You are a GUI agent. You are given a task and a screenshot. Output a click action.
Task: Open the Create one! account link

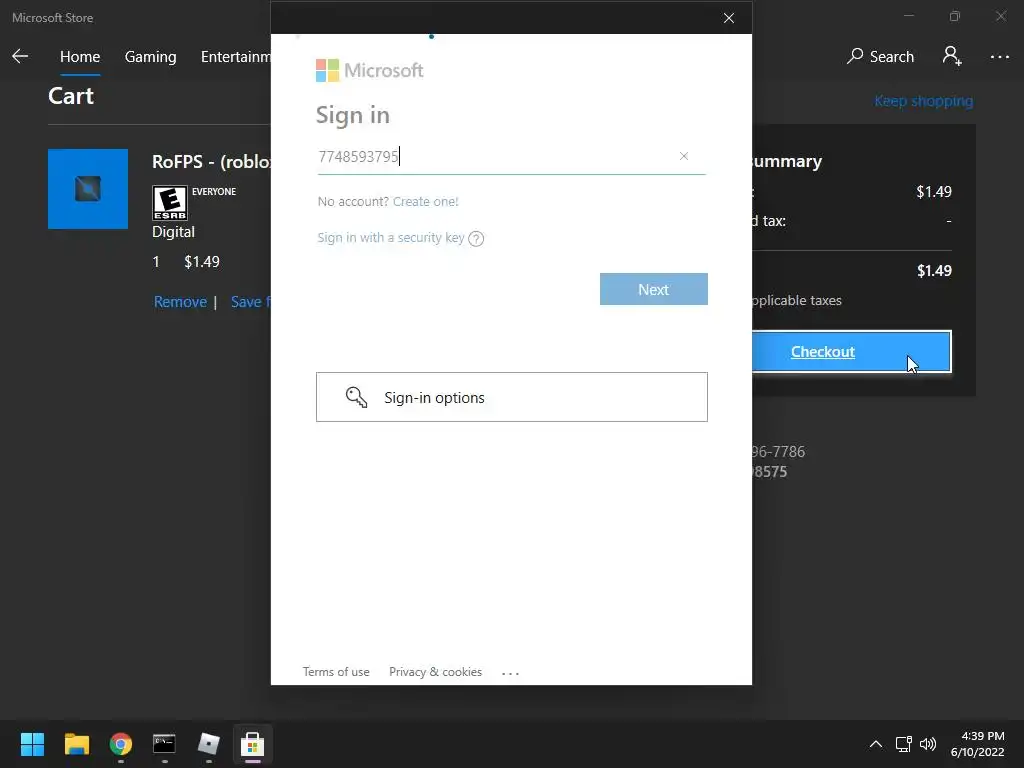pos(426,201)
